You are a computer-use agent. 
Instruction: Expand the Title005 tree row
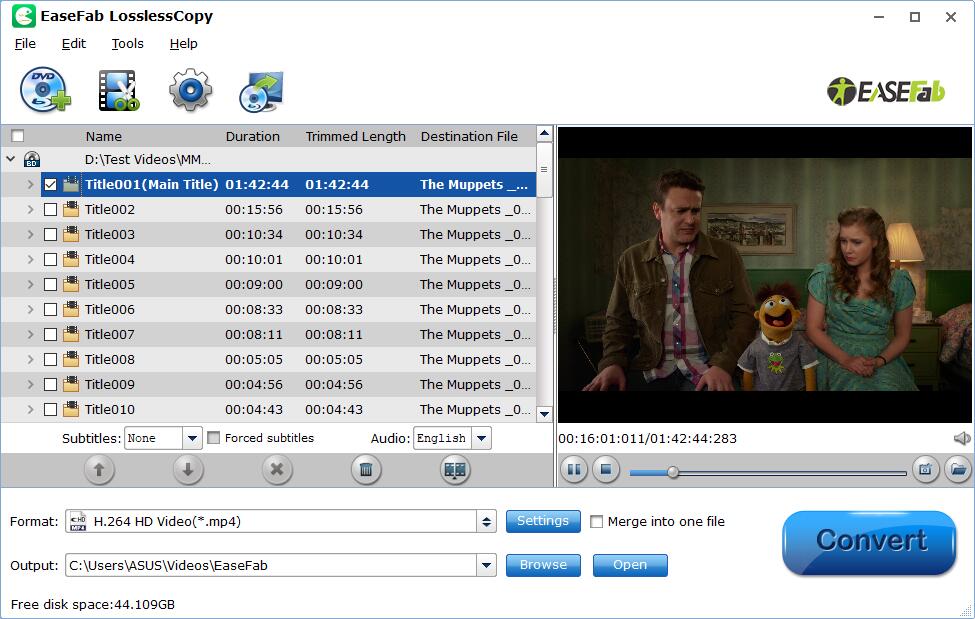[x=30, y=285]
